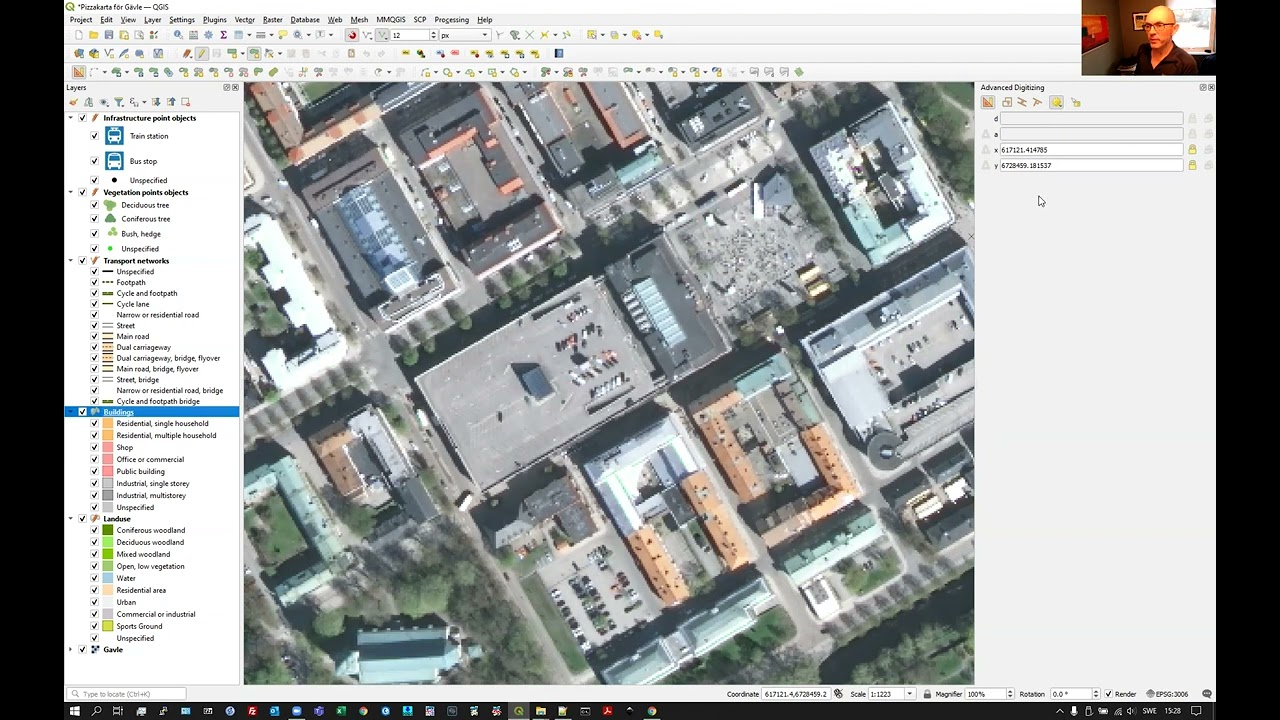
Task: Open the Plugins menu
Action: (x=214, y=20)
